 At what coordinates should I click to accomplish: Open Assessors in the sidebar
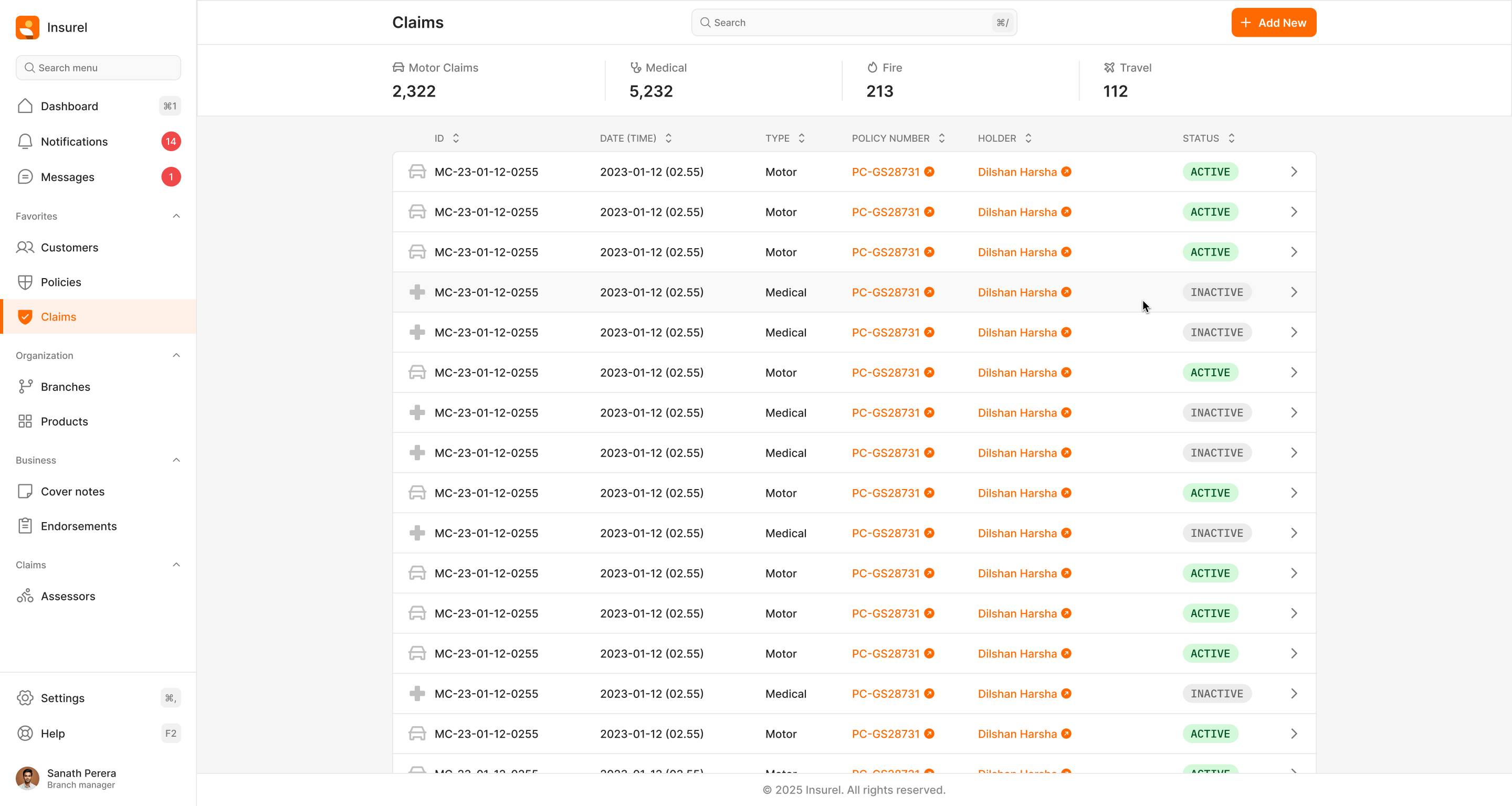(68, 596)
